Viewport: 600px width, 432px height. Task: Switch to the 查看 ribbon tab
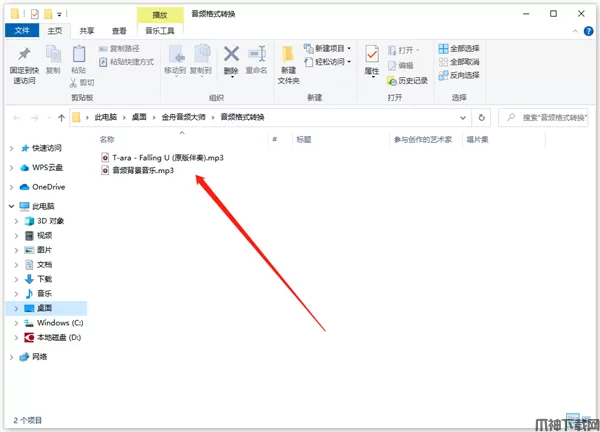point(119,31)
